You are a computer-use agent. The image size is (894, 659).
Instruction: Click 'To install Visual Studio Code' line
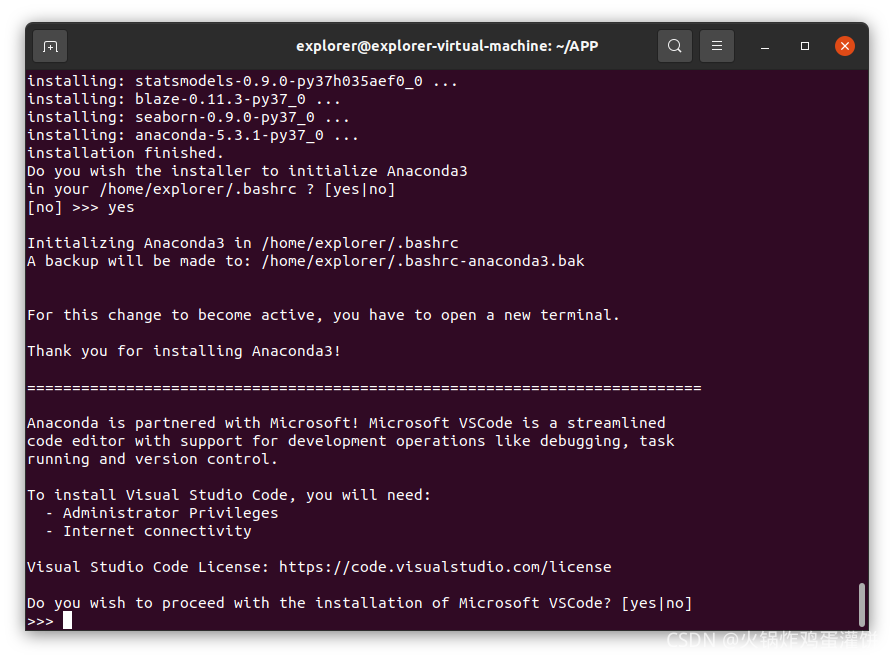pos(229,495)
